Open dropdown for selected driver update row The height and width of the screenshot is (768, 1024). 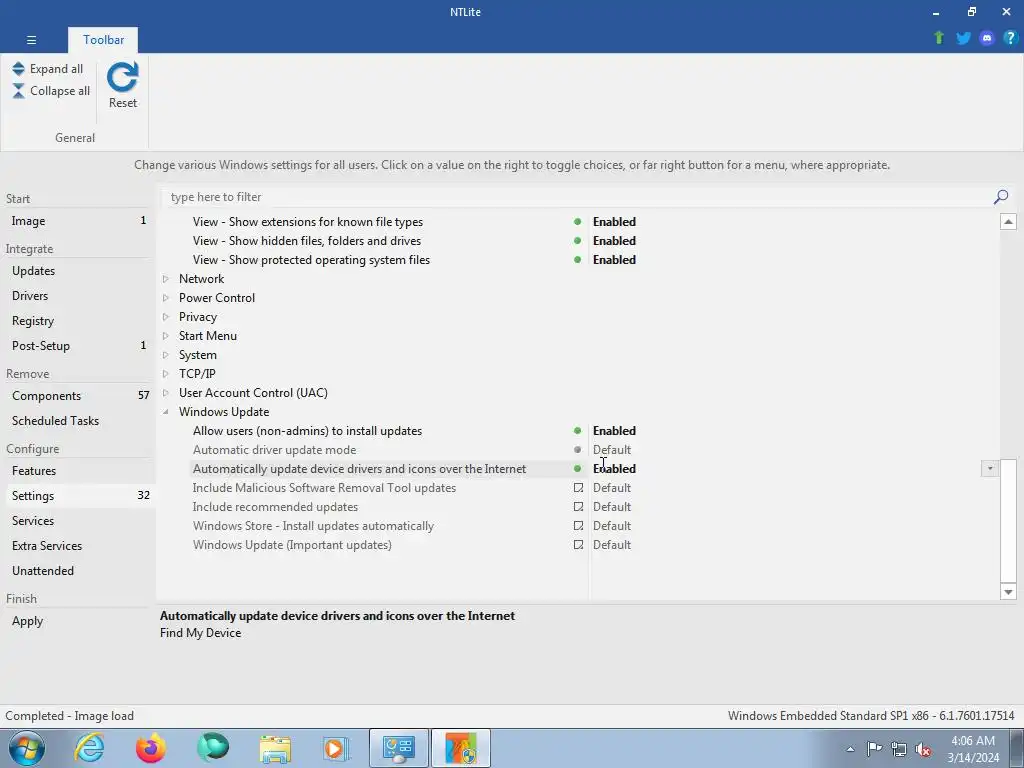pos(989,468)
